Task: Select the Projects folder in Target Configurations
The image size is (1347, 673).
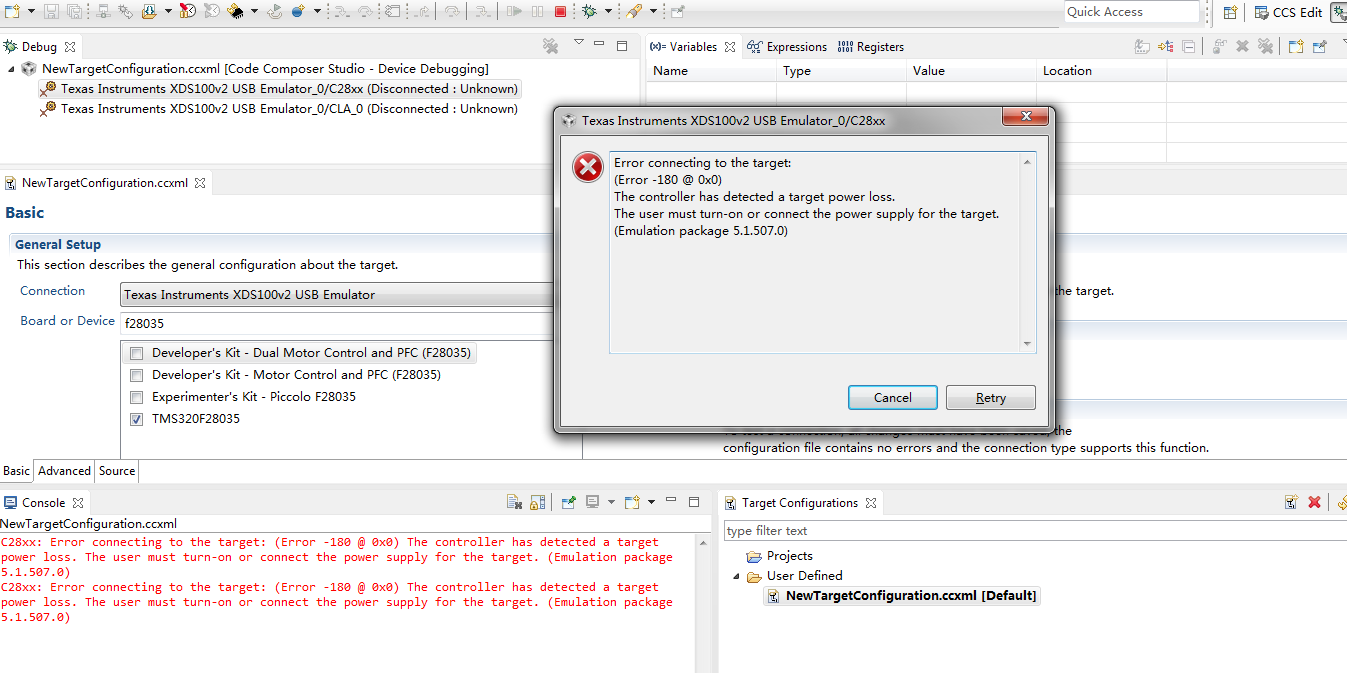Action: (780, 556)
